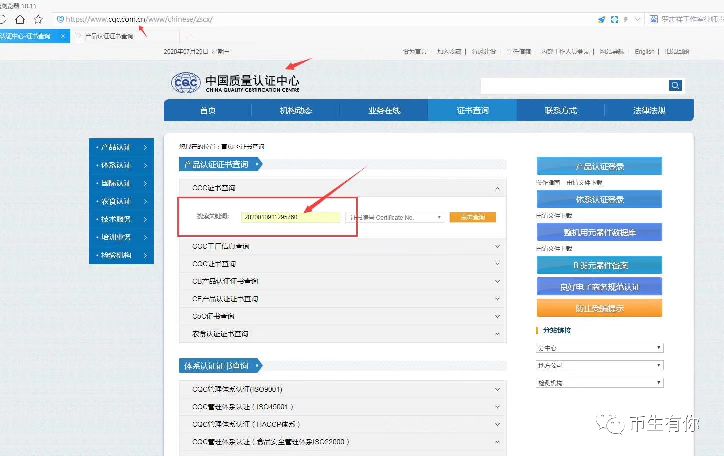Click the 产品认证目录 button
The width and height of the screenshot is (724, 456).
599,166
